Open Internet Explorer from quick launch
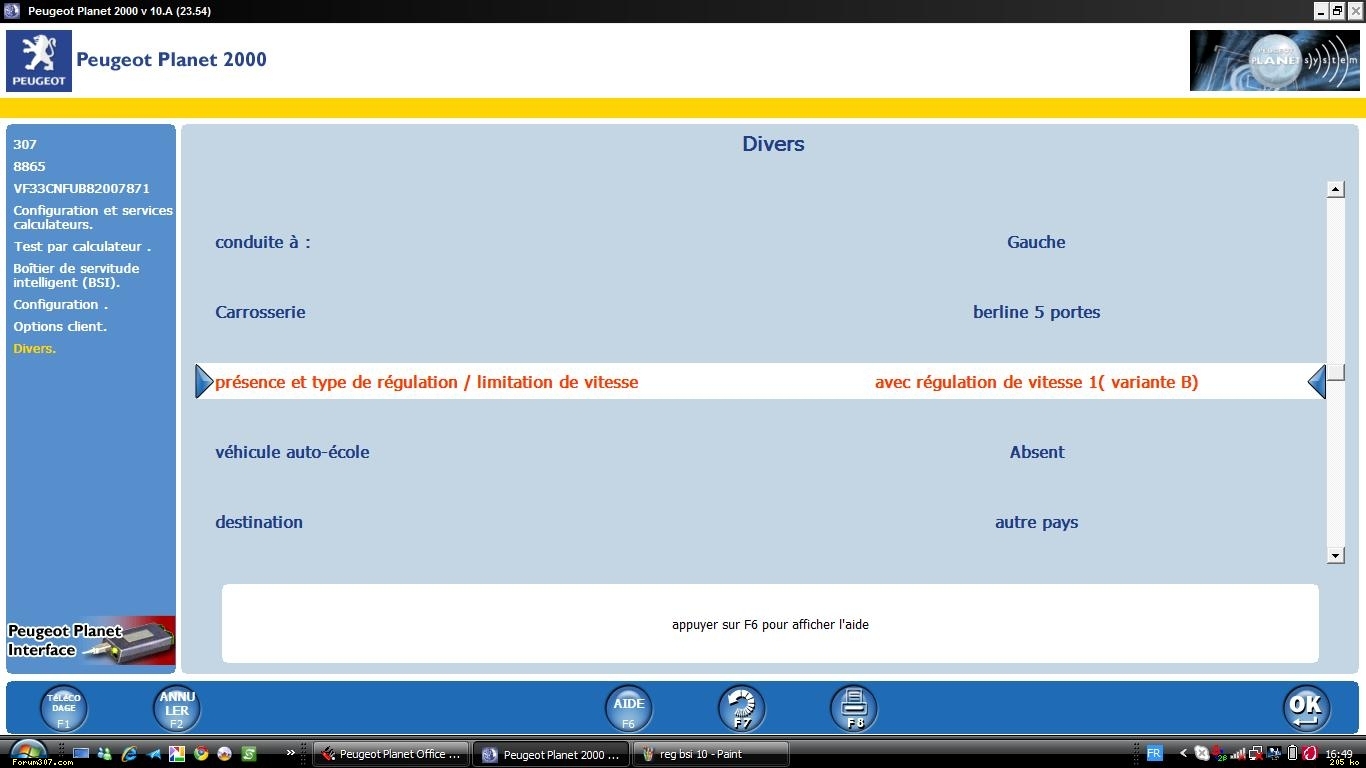1366x768 pixels. tap(129, 754)
